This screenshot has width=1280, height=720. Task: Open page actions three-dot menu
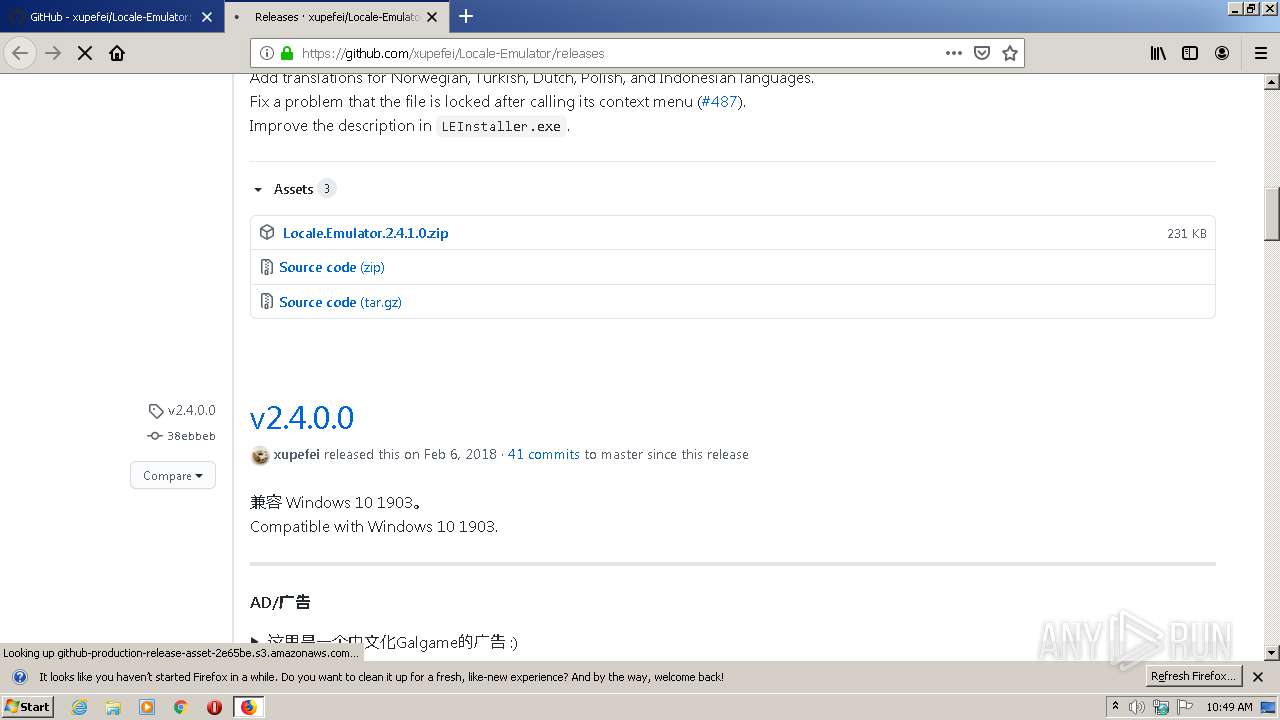(x=953, y=53)
